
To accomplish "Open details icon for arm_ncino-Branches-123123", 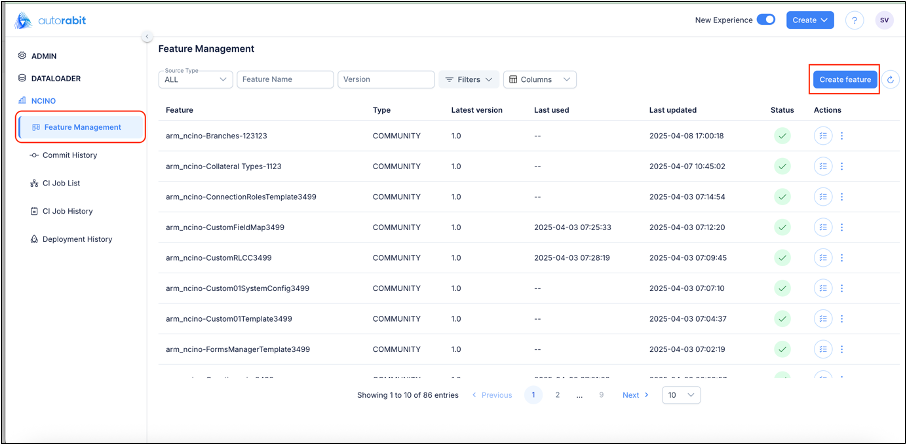I will click(x=823, y=136).
